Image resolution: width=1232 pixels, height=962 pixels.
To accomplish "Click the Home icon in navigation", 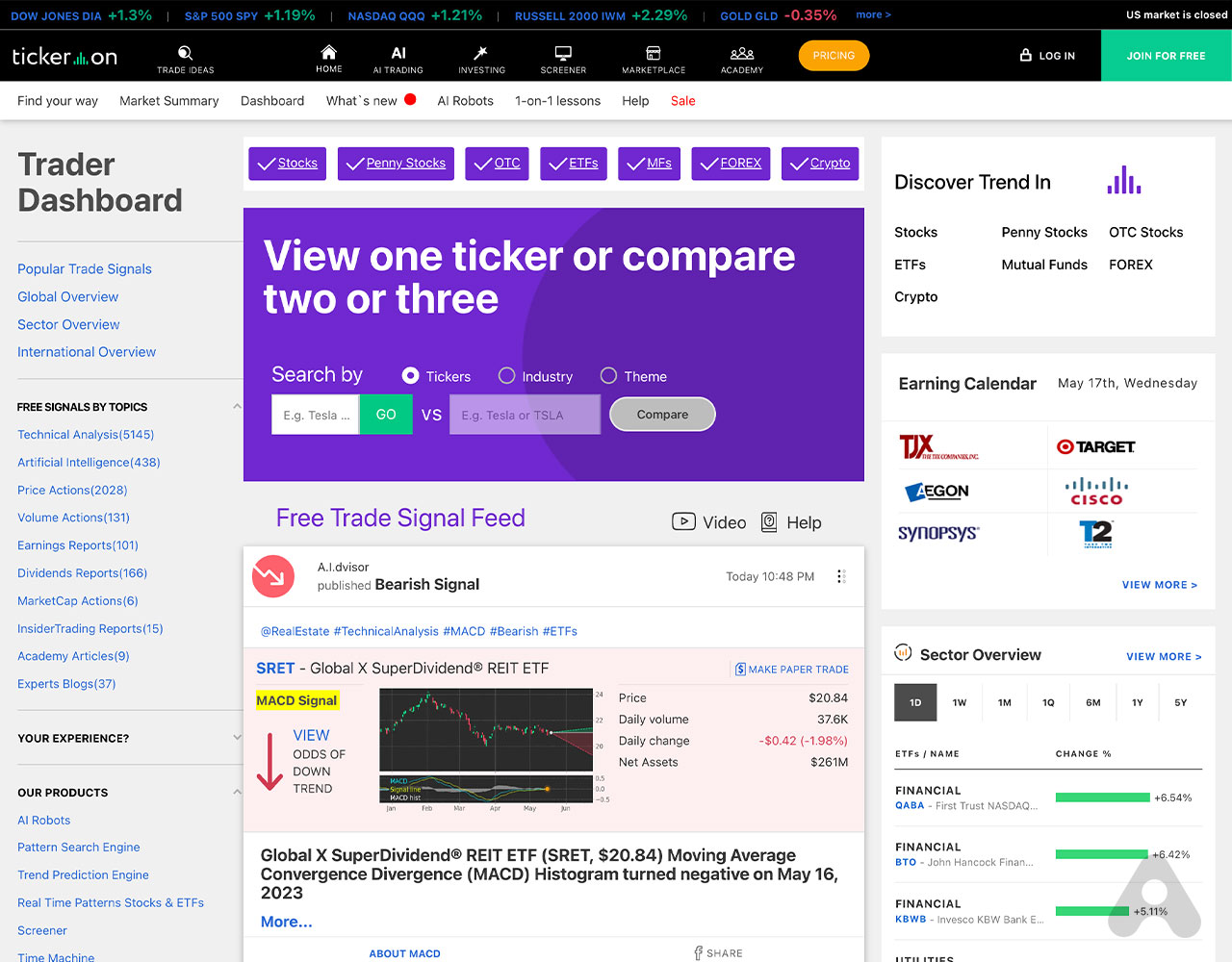I will click(x=328, y=52).
